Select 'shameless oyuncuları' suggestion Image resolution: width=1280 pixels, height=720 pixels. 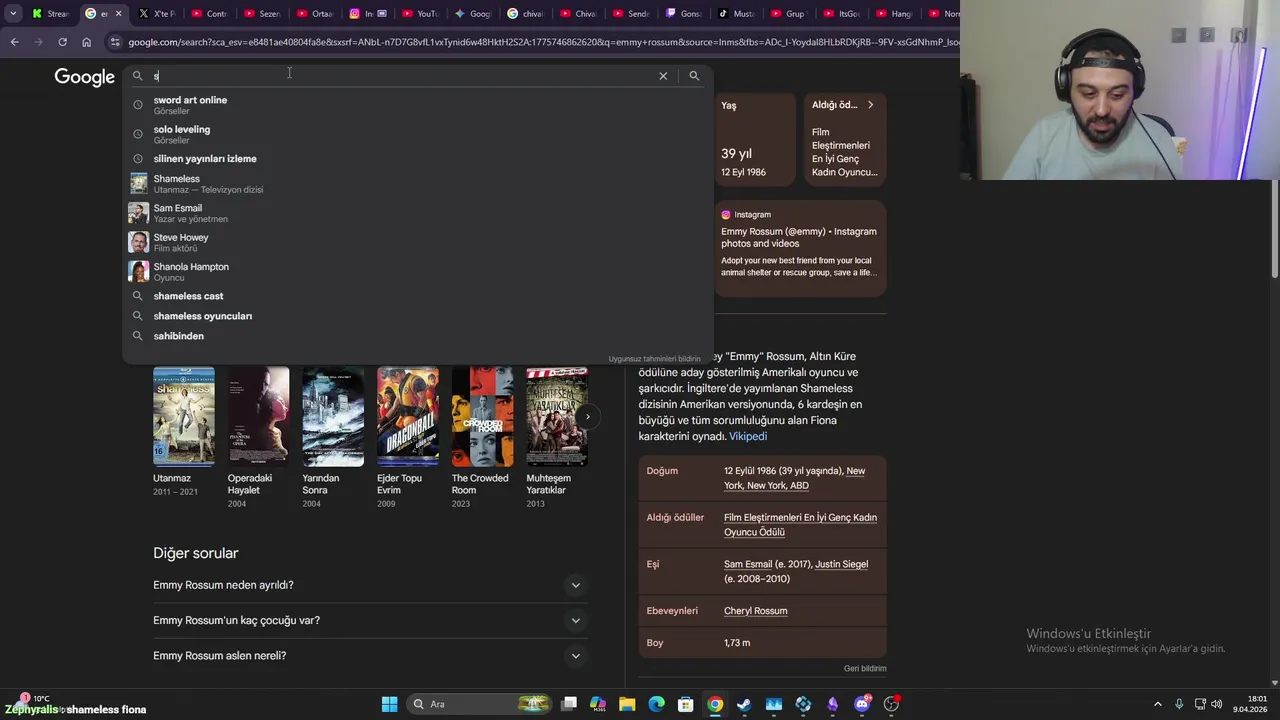[418, 316]
